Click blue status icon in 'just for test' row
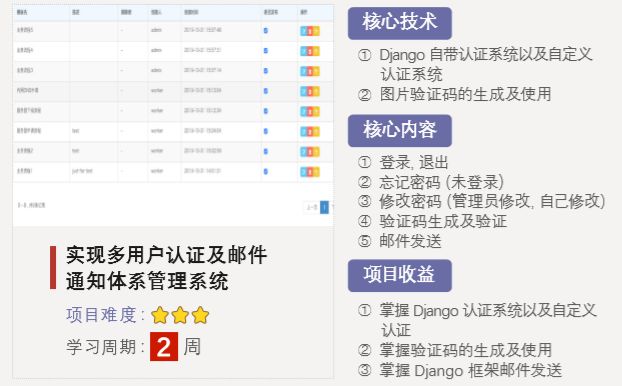The width and height of the screenshot is (622, 386). [266, 171]
